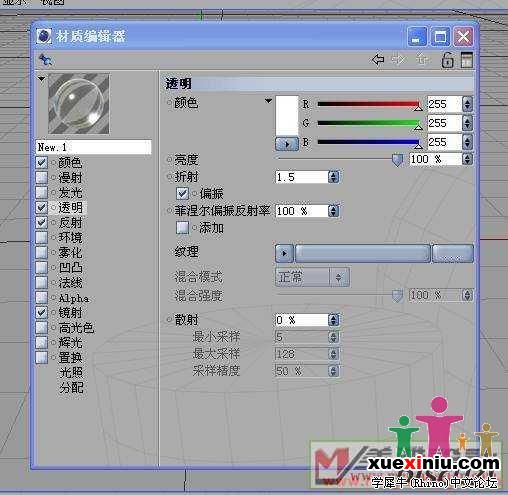Click the texture arrow button next to 纹理

(284, 254)
